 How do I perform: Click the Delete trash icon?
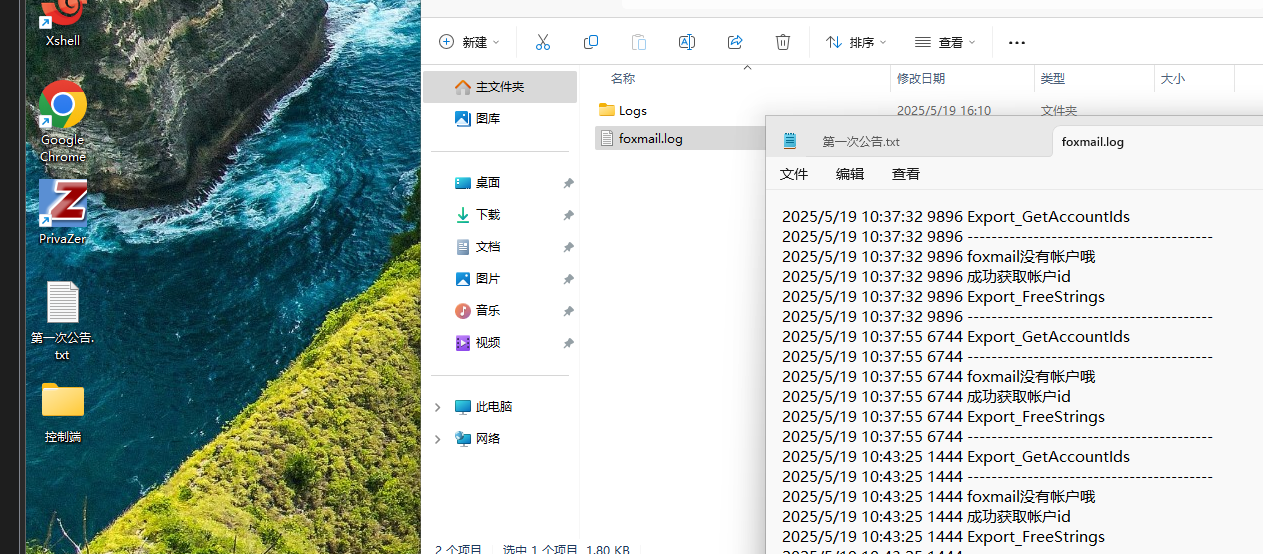[x=783, y=42]
